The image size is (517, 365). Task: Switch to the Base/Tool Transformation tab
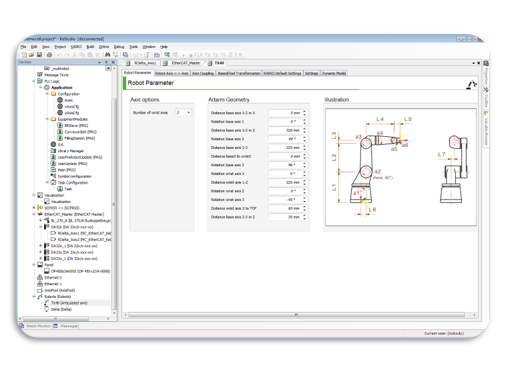[239, 73]
